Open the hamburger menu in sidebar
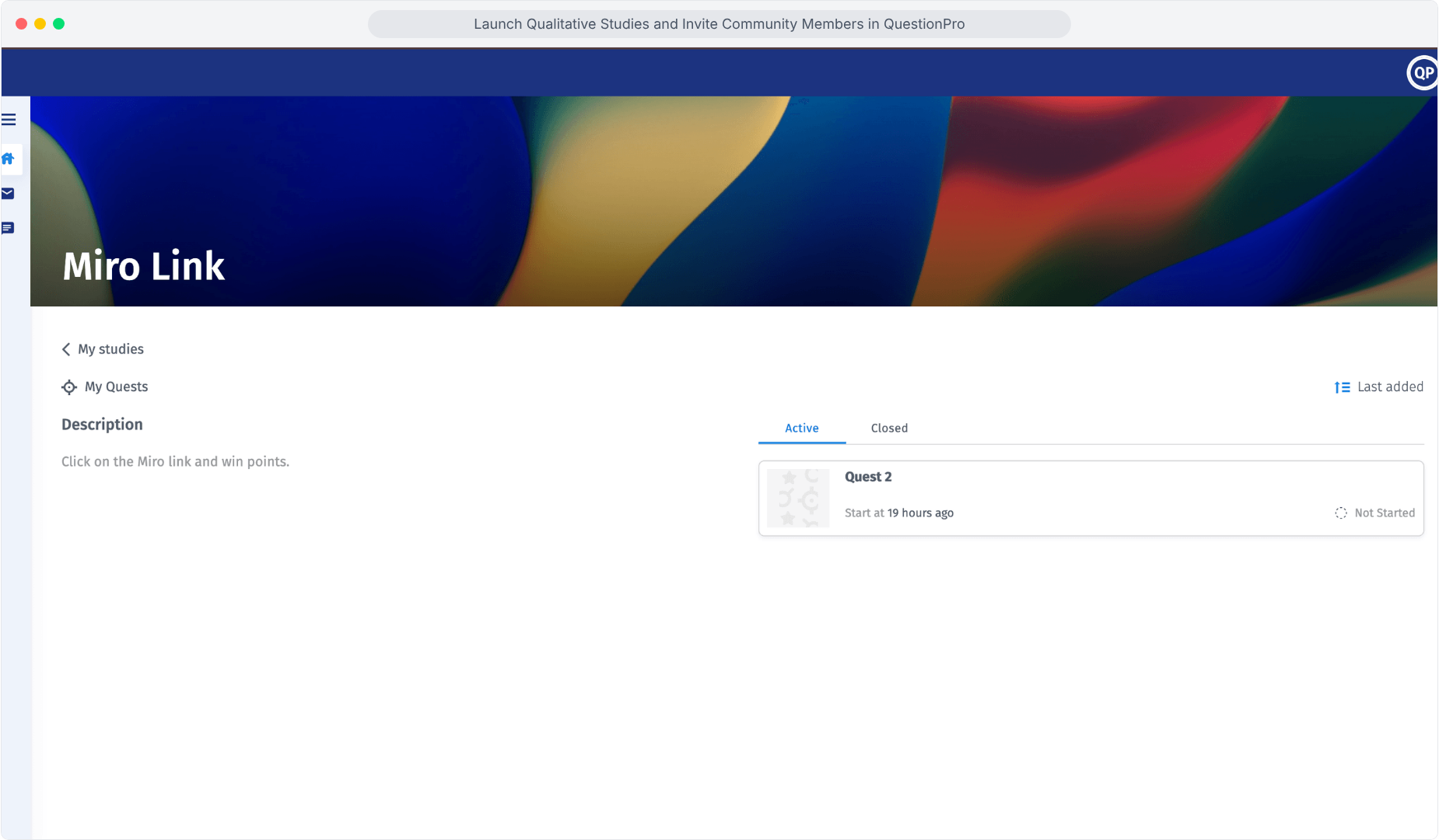The height and width of the screenshot is (840, 1439). tap(9, 120)
